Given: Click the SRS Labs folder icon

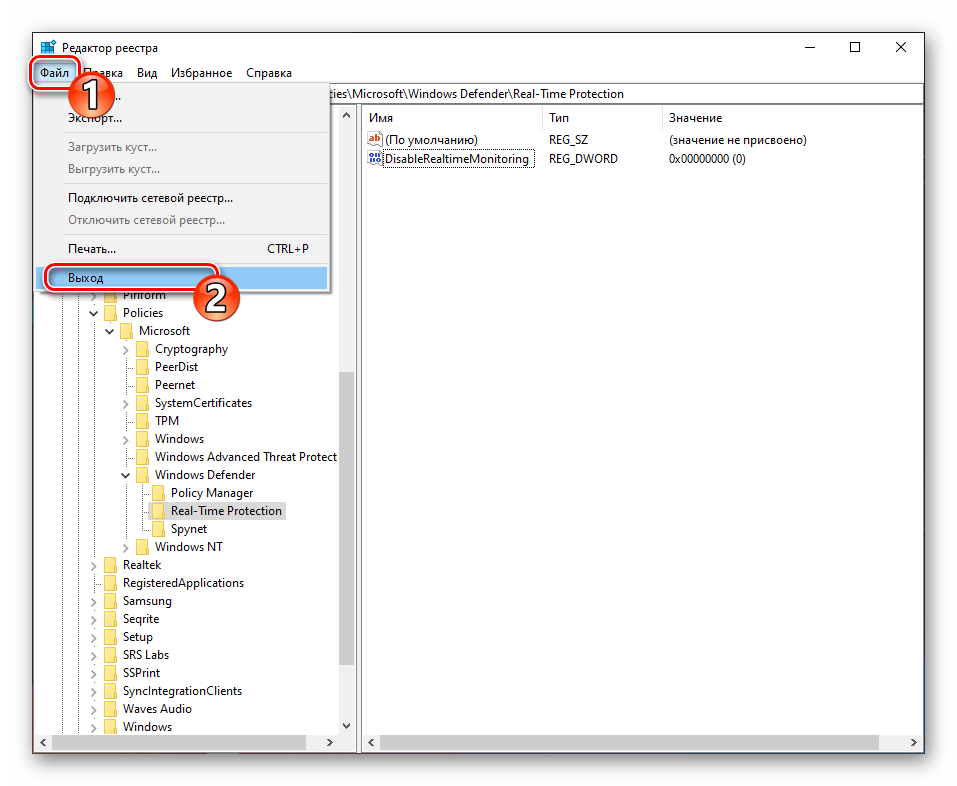Looking at the screenshot, I should (x=110, y=655).
